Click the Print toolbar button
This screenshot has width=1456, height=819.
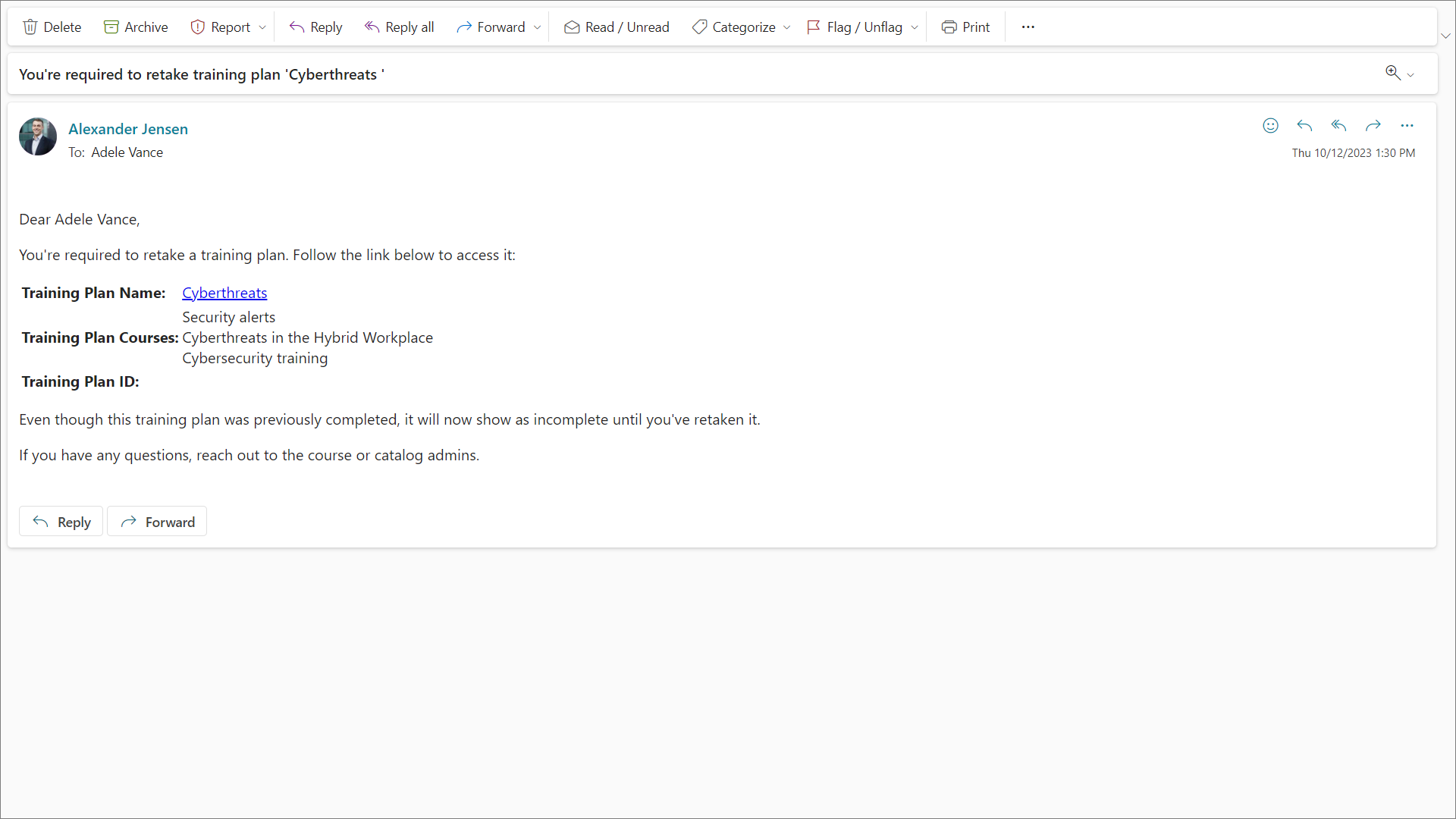coord(965,27)
